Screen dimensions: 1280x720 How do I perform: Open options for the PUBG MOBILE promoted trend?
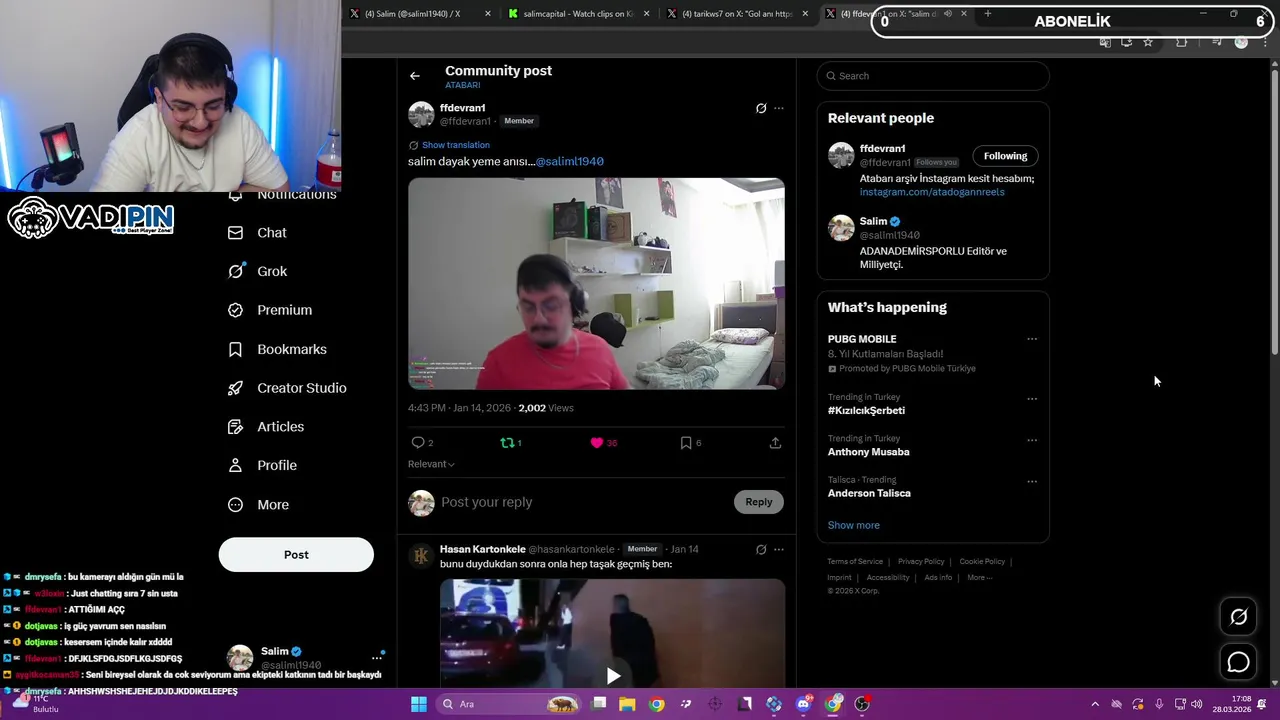point(1032,339)
